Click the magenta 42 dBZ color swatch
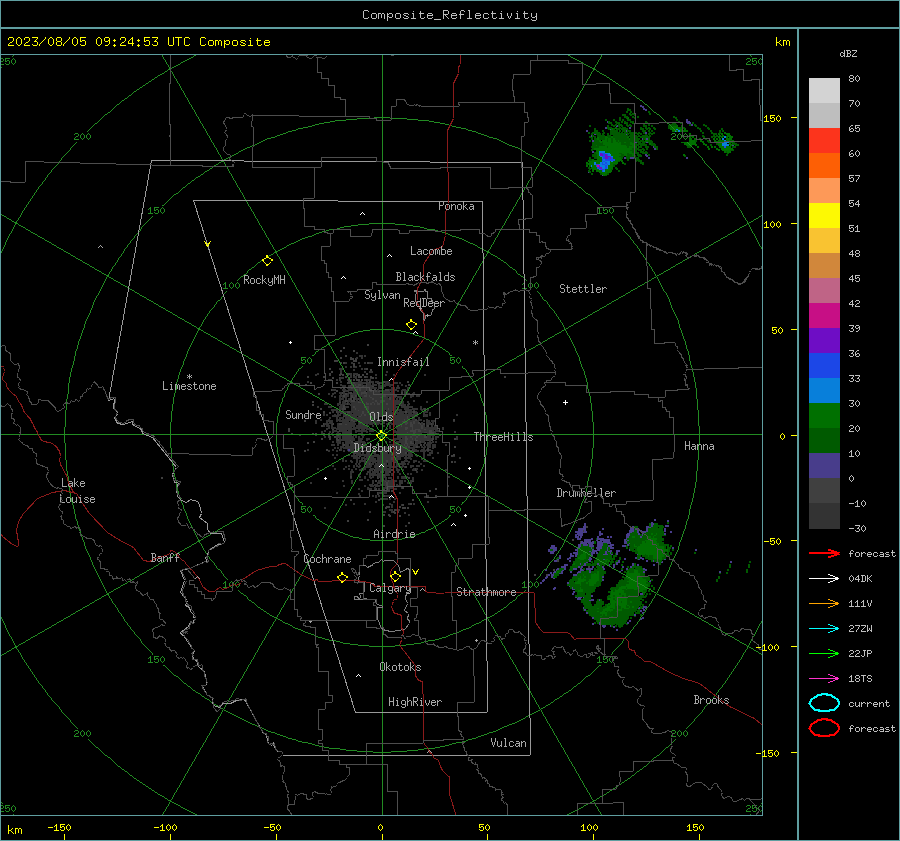 coord(824,315)
